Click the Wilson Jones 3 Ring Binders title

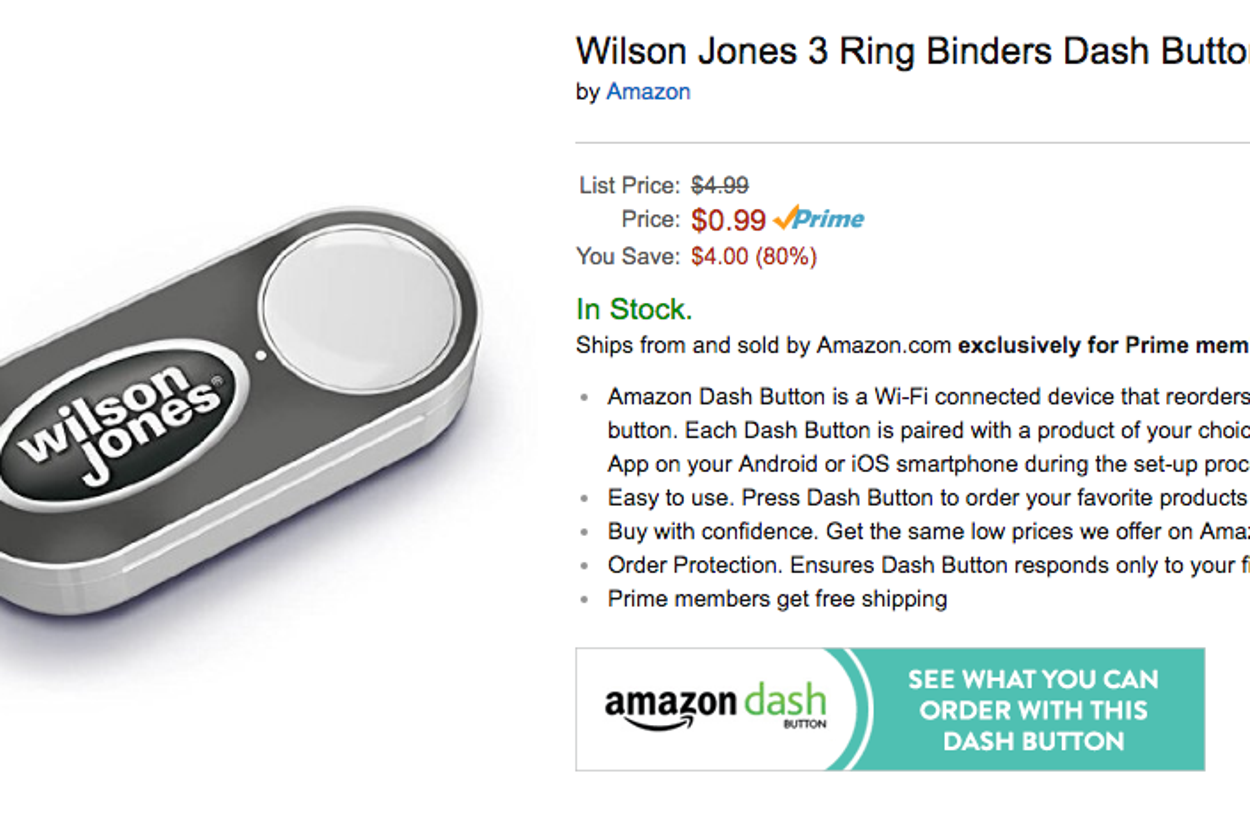pyautogui.click(x=912, y=51)
